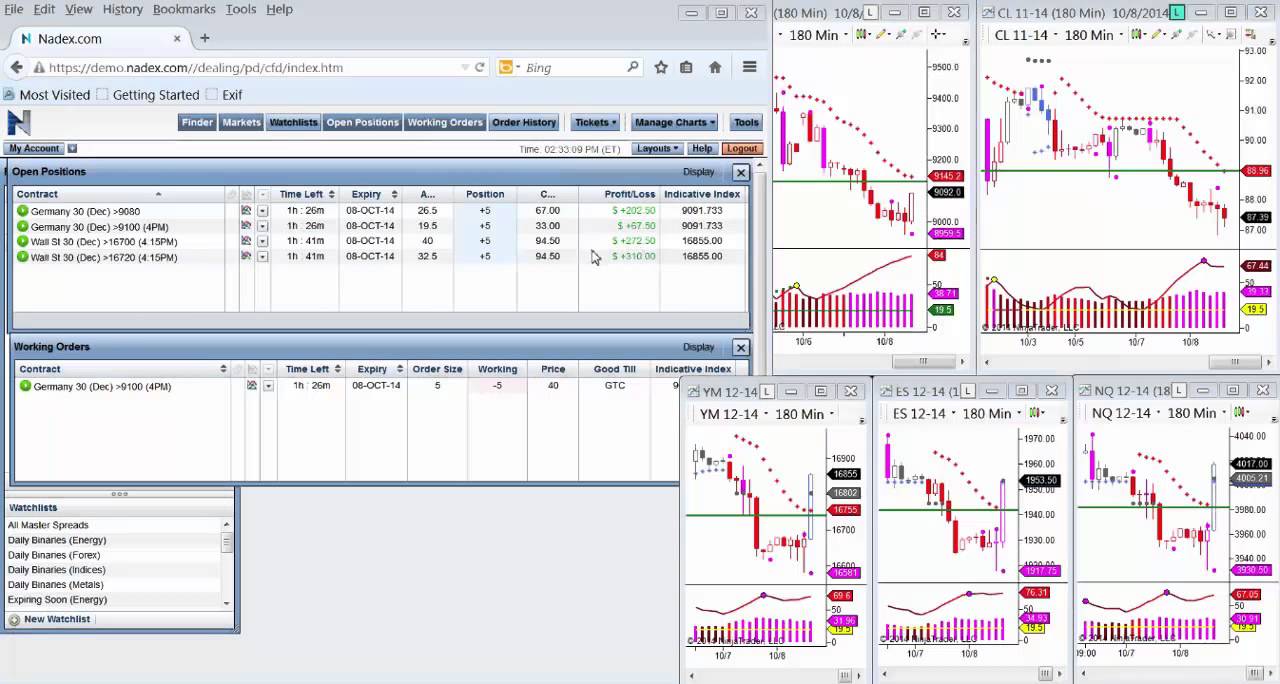The width and height of the screenshot is (1280, 684).
Task: Click chart style icon in ES 12-14 chart
Action: click(x=1037, y=413)
